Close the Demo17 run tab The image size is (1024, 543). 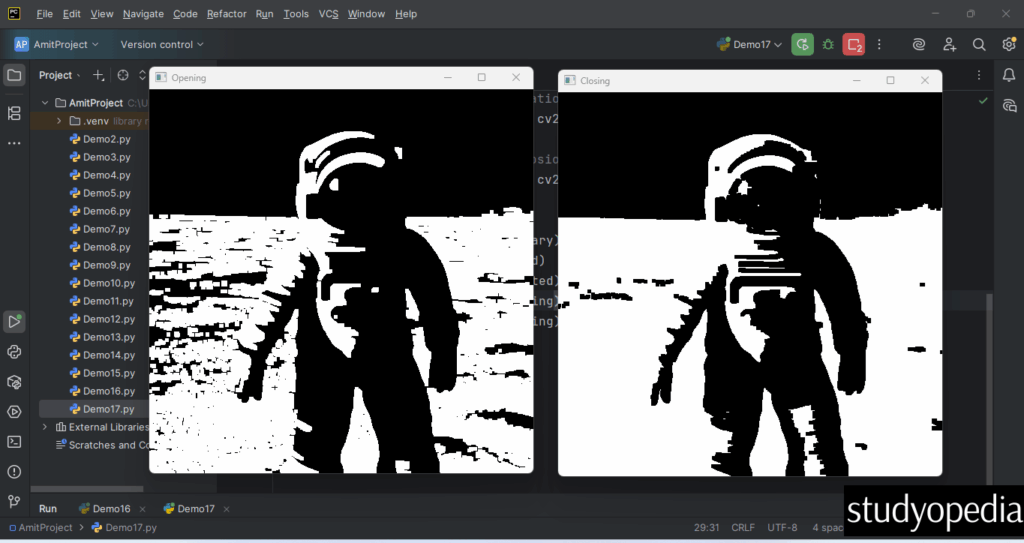tap(227, 509)
